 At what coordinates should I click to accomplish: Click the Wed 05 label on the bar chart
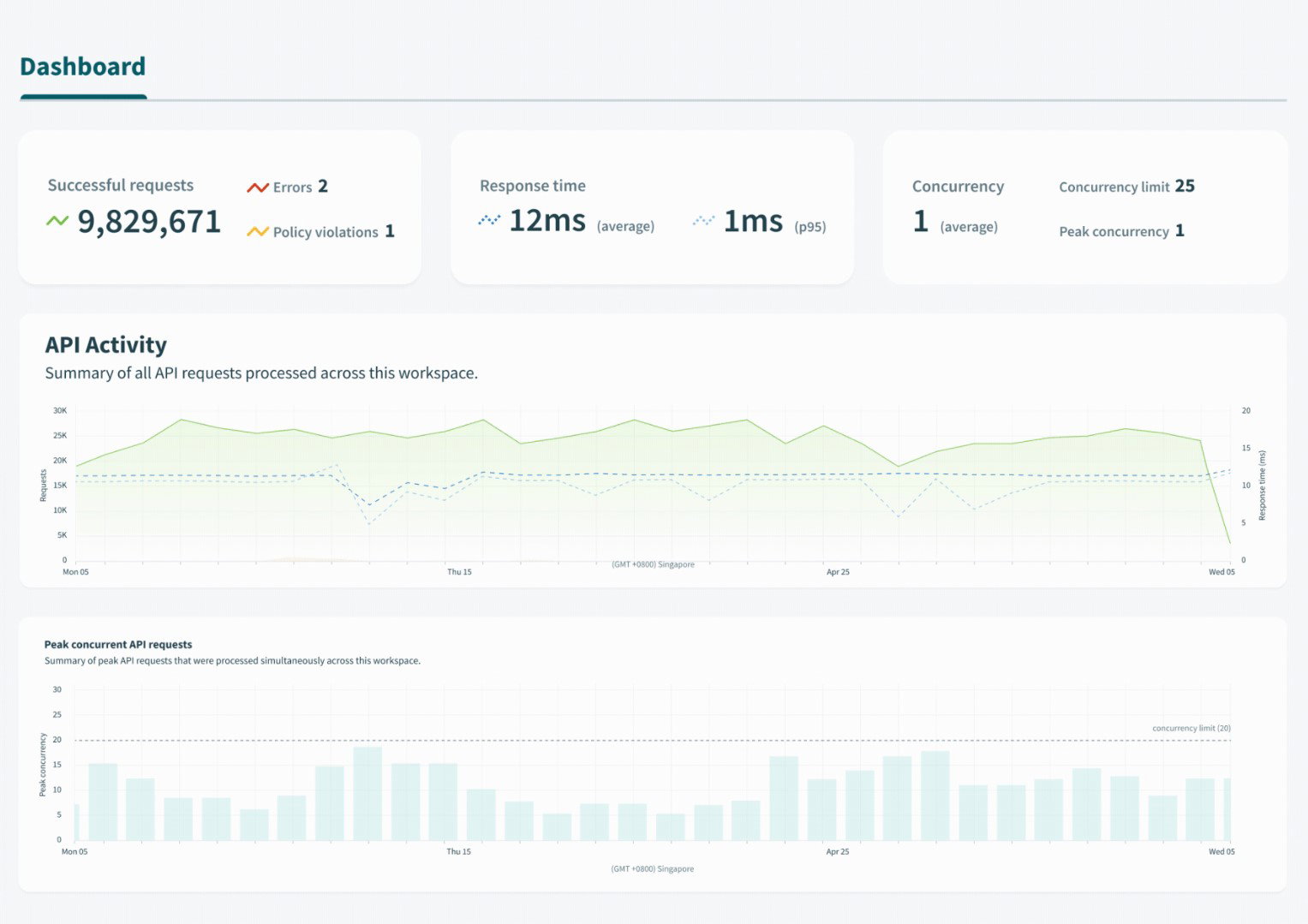[1221, 851]
